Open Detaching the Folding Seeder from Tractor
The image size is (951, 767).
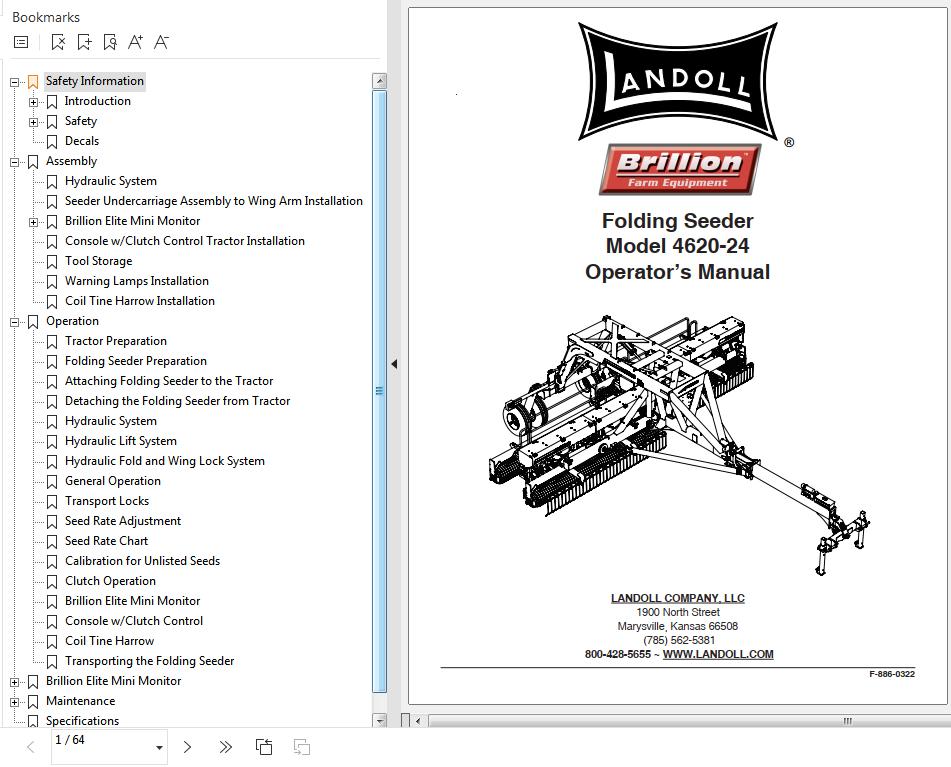pyautogui.click(x=178, y=401)
